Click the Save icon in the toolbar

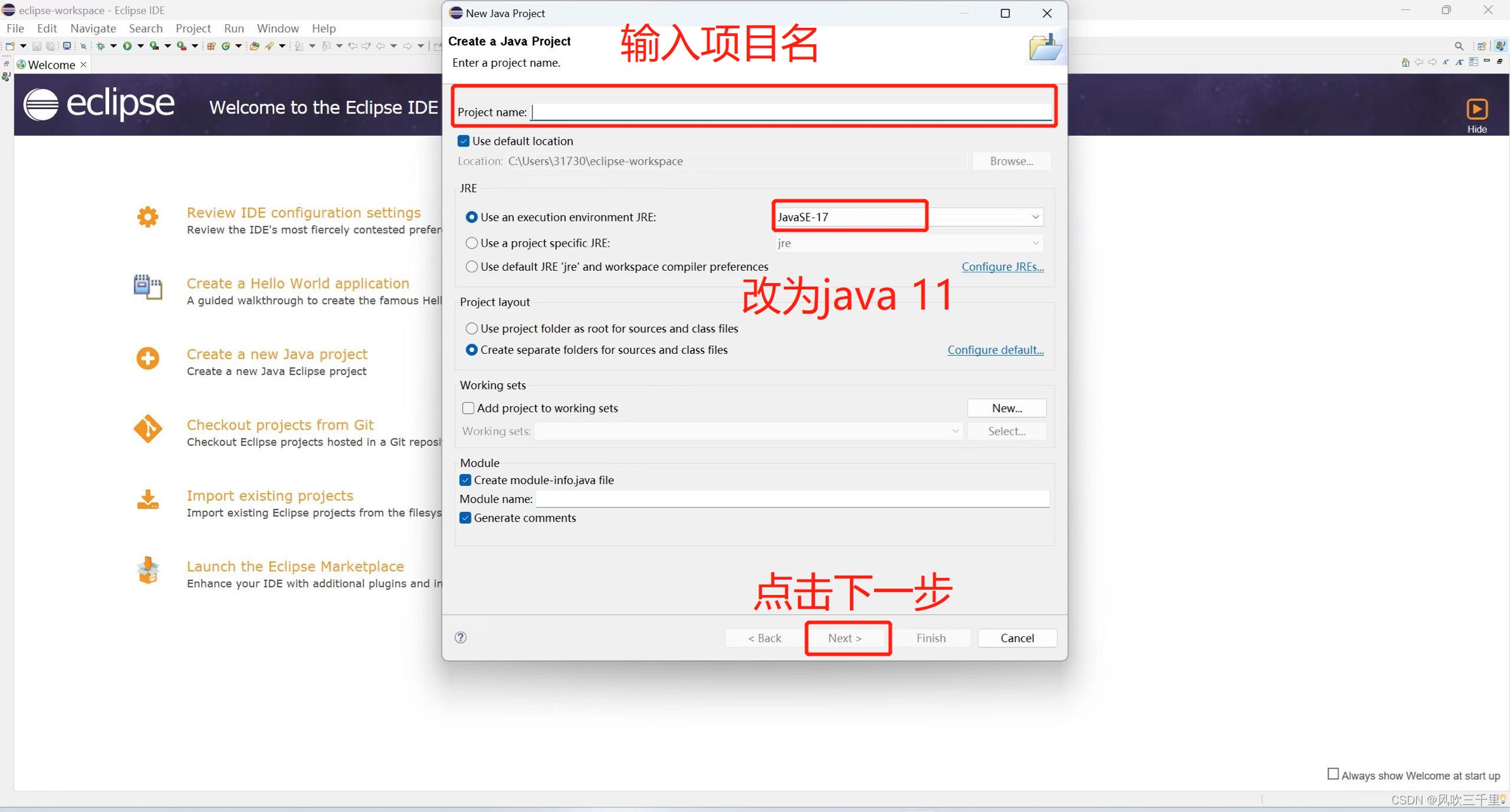click(37, 46)
